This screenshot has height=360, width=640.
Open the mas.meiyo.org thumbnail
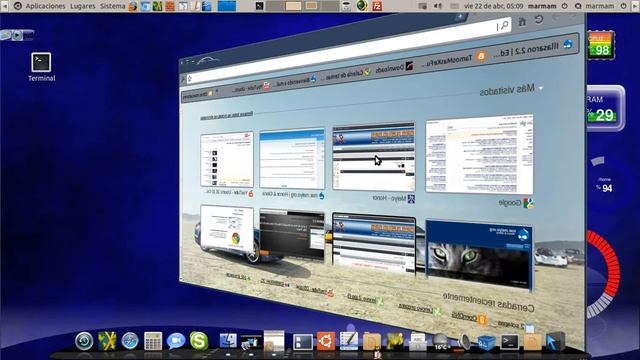pos(292,159)
